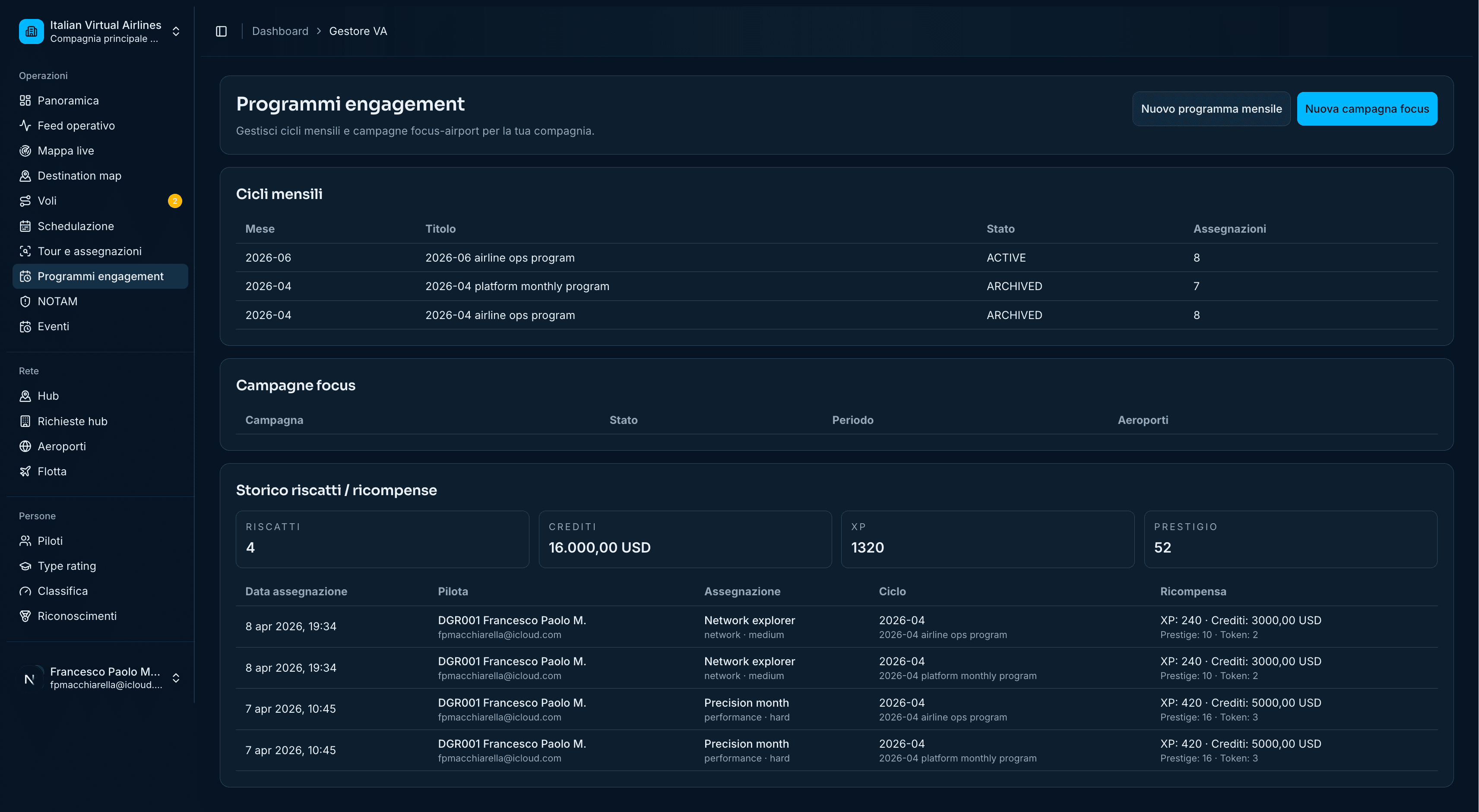Click the Flotta plane icon
The image size is (1479, 812).
[25, 471]
